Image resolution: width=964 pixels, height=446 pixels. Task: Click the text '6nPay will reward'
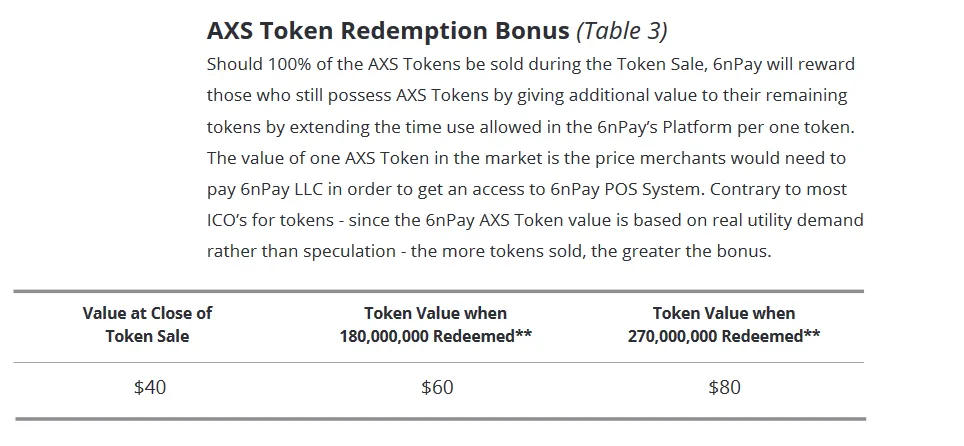click(x=784, y=64)
